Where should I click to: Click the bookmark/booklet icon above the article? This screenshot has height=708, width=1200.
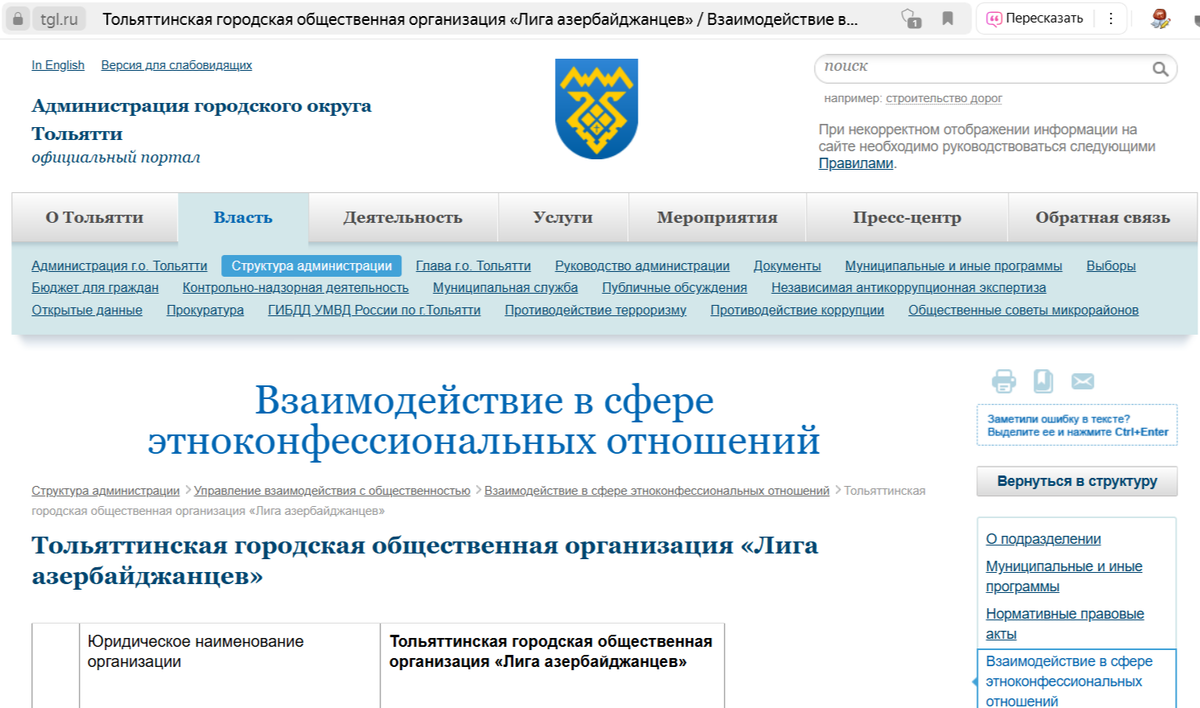pyautogui.click(x=1041, y=381)
